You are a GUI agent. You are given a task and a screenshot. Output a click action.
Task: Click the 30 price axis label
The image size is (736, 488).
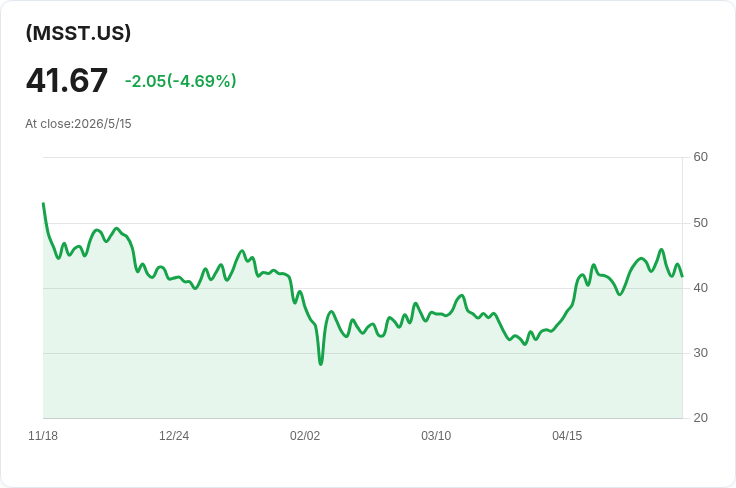700,353
